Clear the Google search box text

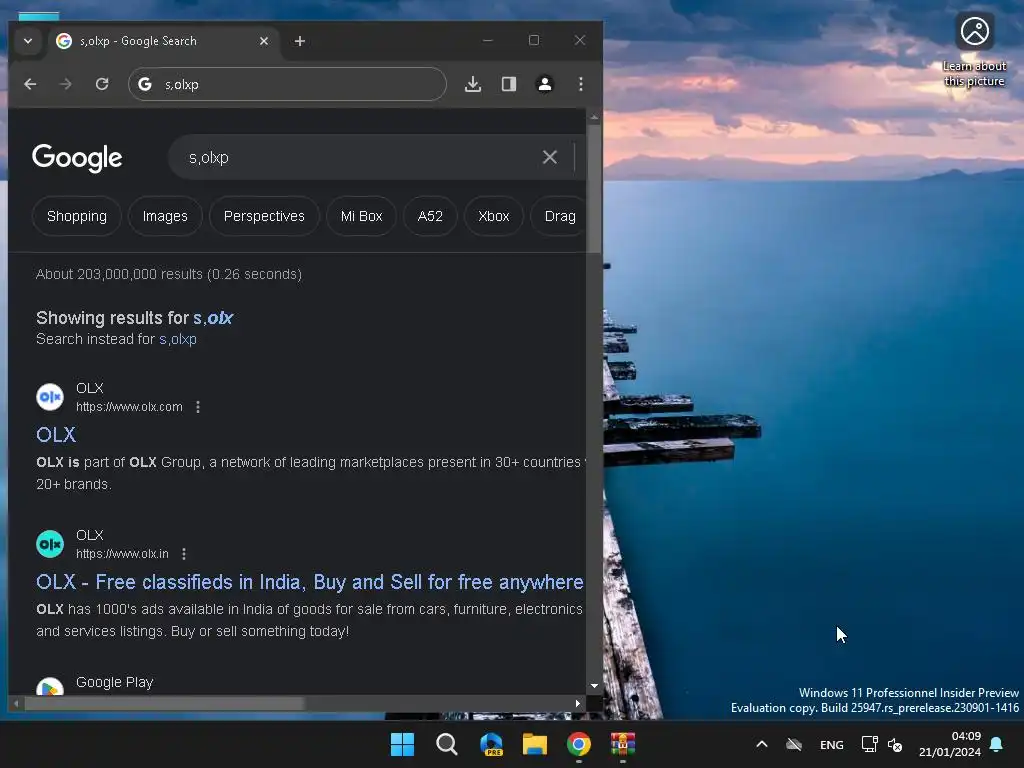point(550,157)
